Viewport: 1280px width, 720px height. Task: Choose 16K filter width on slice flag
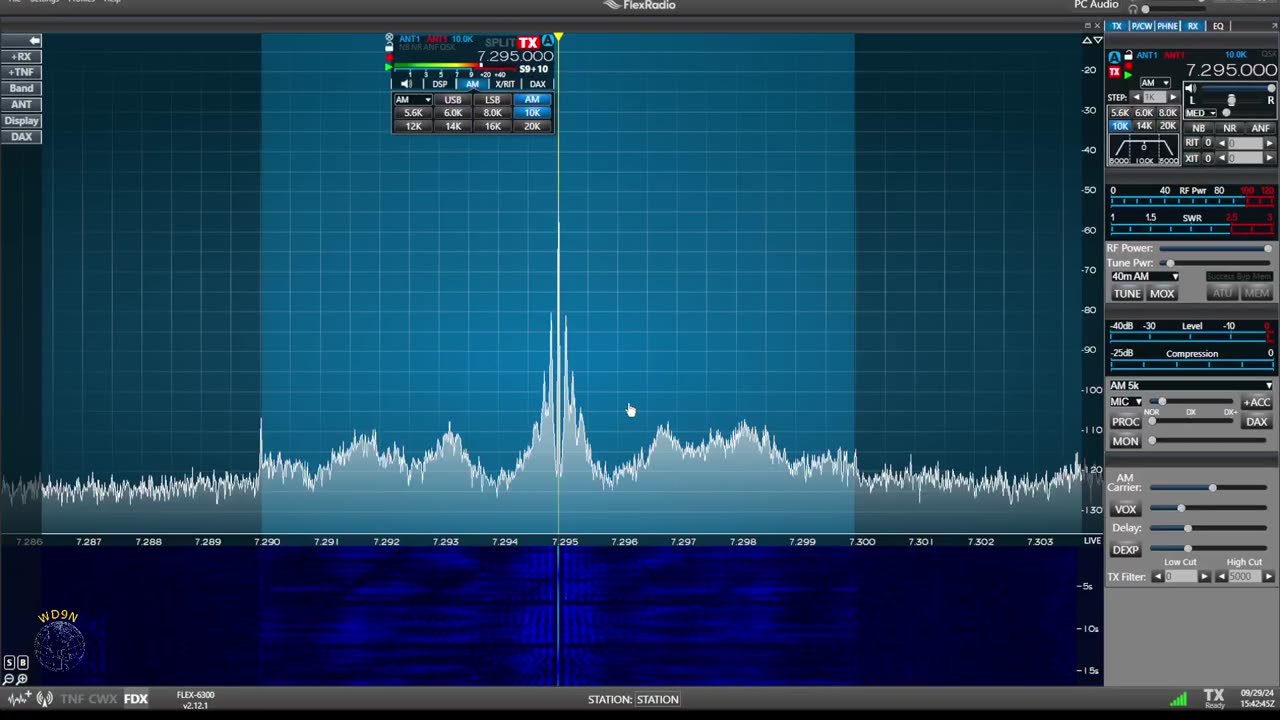(492, 126)
